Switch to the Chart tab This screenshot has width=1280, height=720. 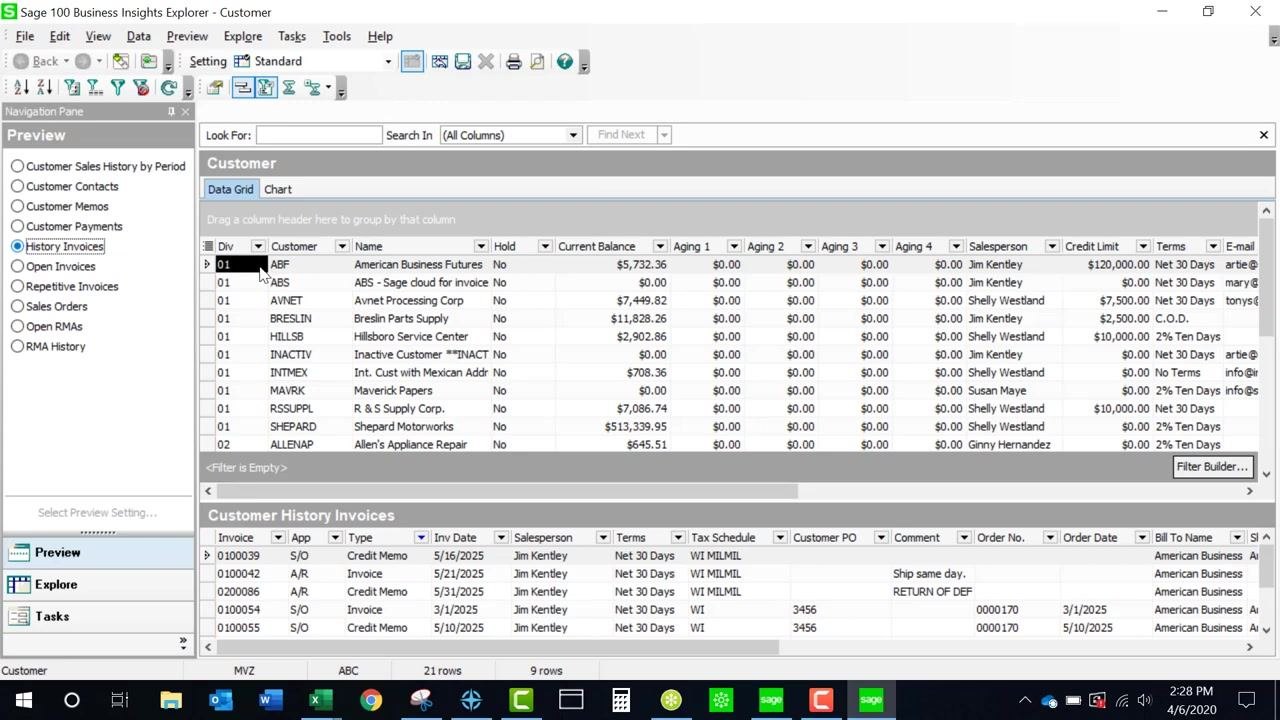click(278, 189)
